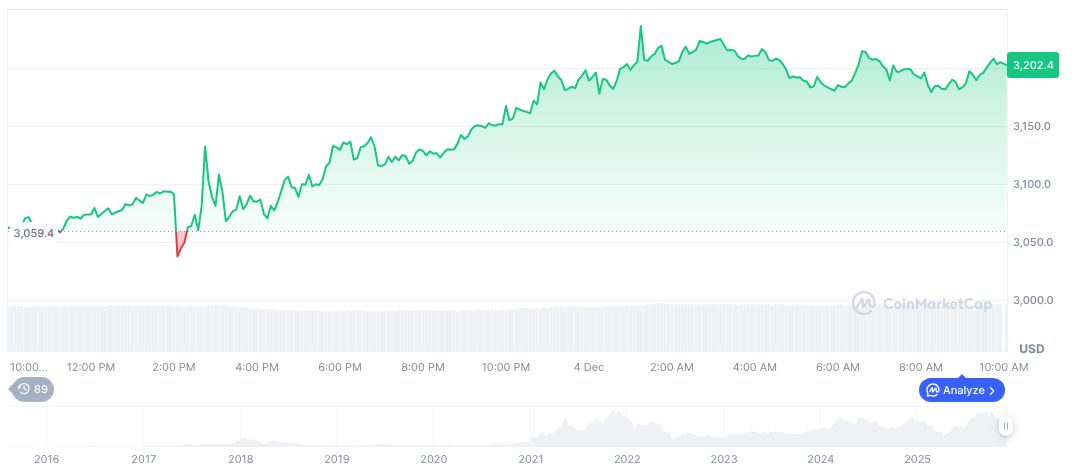Click the chart icon inside the Analyze button
This screenshot has width=1072, height=470.
point(932,390)
